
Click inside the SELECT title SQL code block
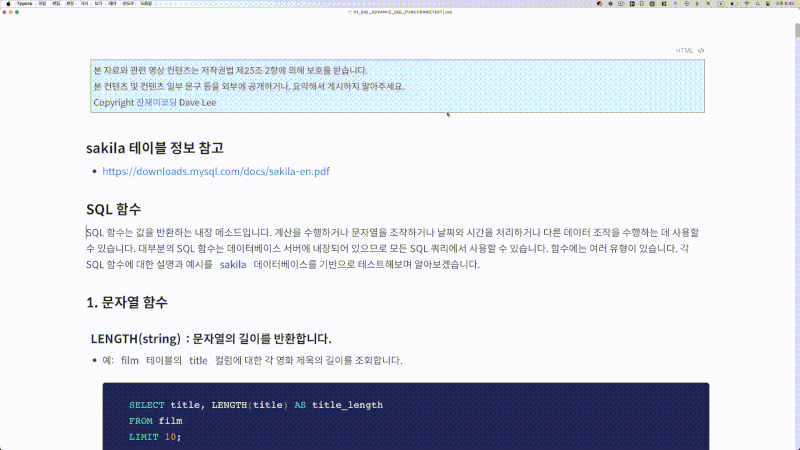[x=406, y=416]
